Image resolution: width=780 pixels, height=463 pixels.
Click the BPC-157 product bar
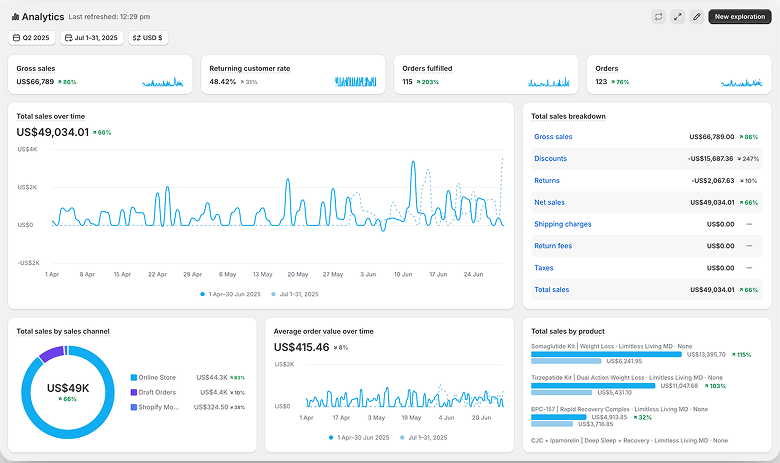coord(559,417)
